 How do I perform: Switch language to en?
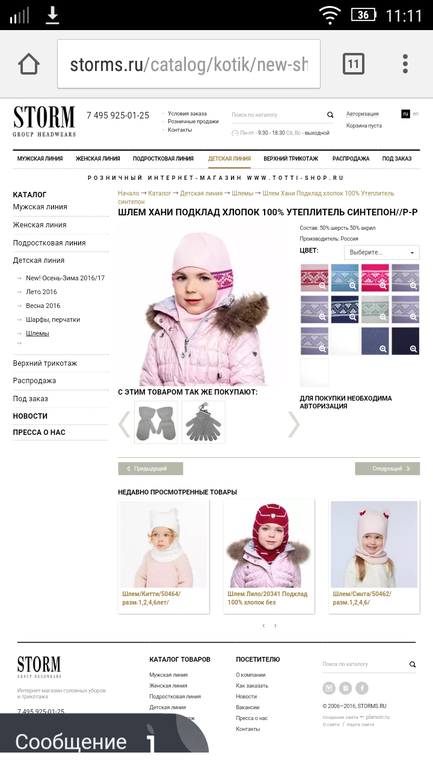415,114
